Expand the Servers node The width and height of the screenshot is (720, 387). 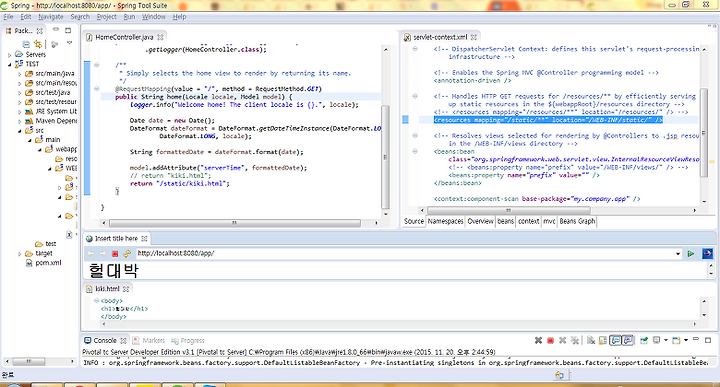(x=9, y=55)
